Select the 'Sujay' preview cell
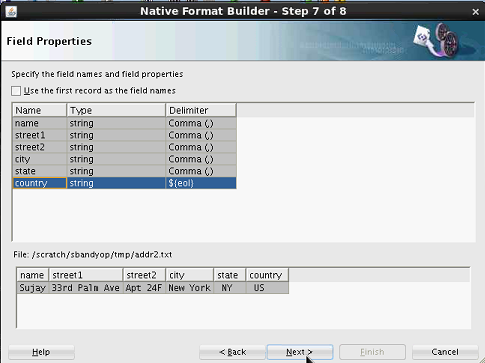Viewport: 485px width, 363px height. 33,288
